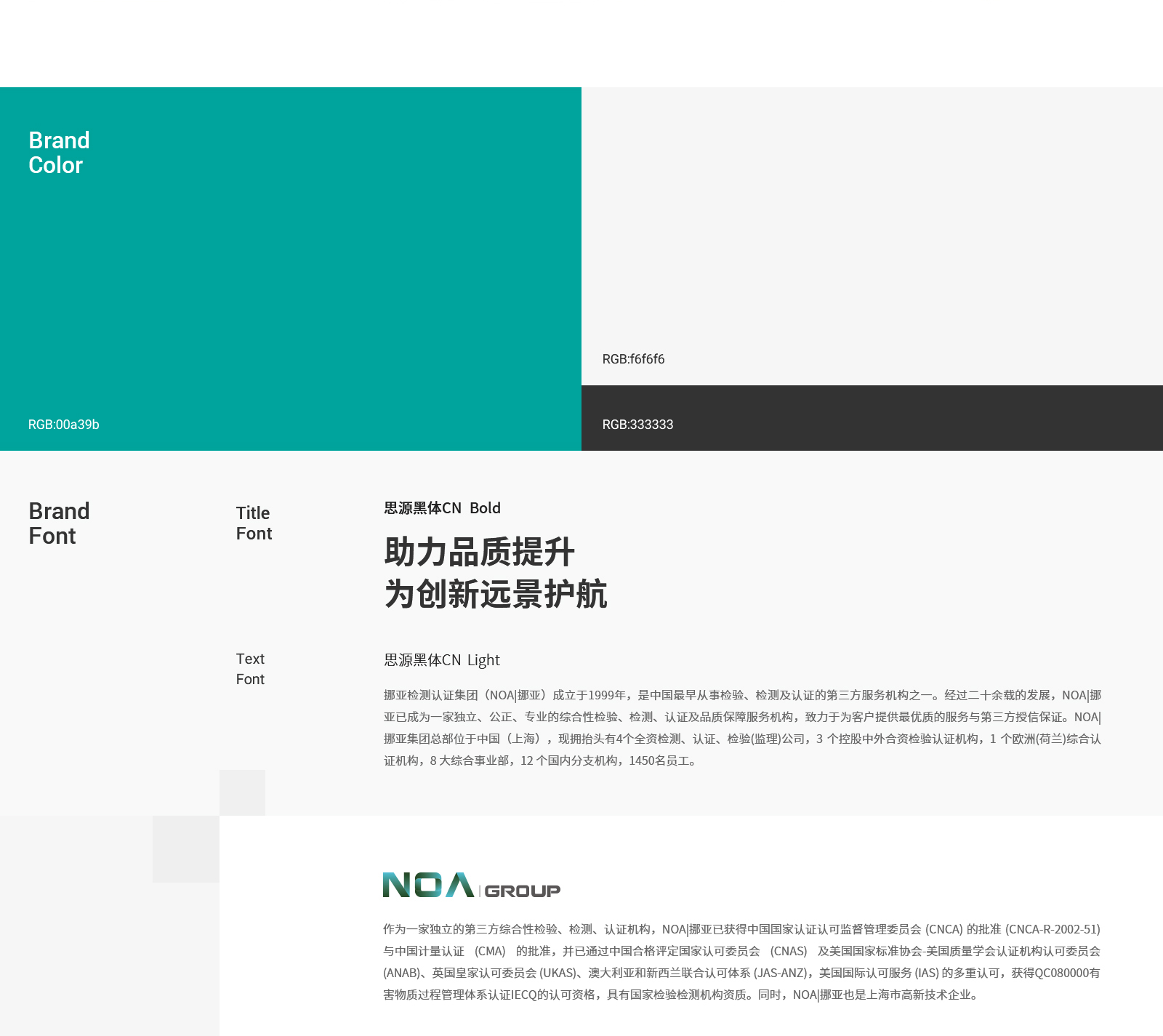Click the GROUP wordmark beside the logo

[522, 891]
